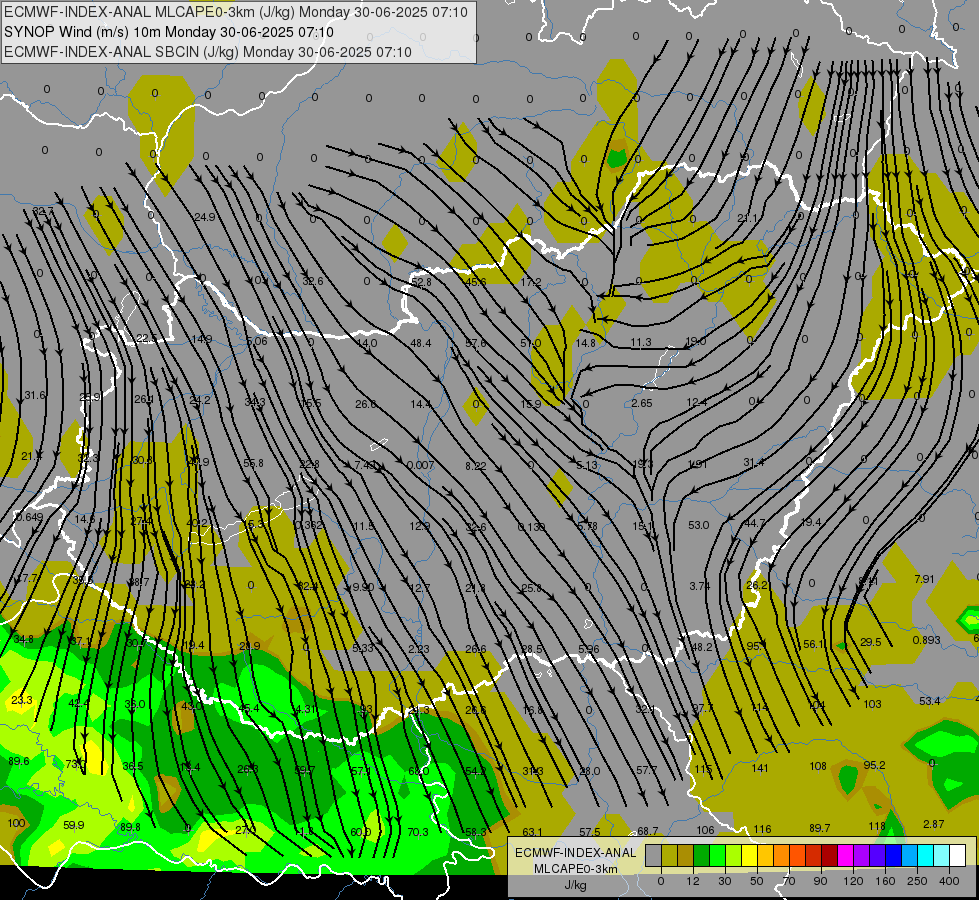Select the 'MLCAPE0-3km' label in the legend
Viewport: 979px width, 900px height.
[x=575, y=869]
